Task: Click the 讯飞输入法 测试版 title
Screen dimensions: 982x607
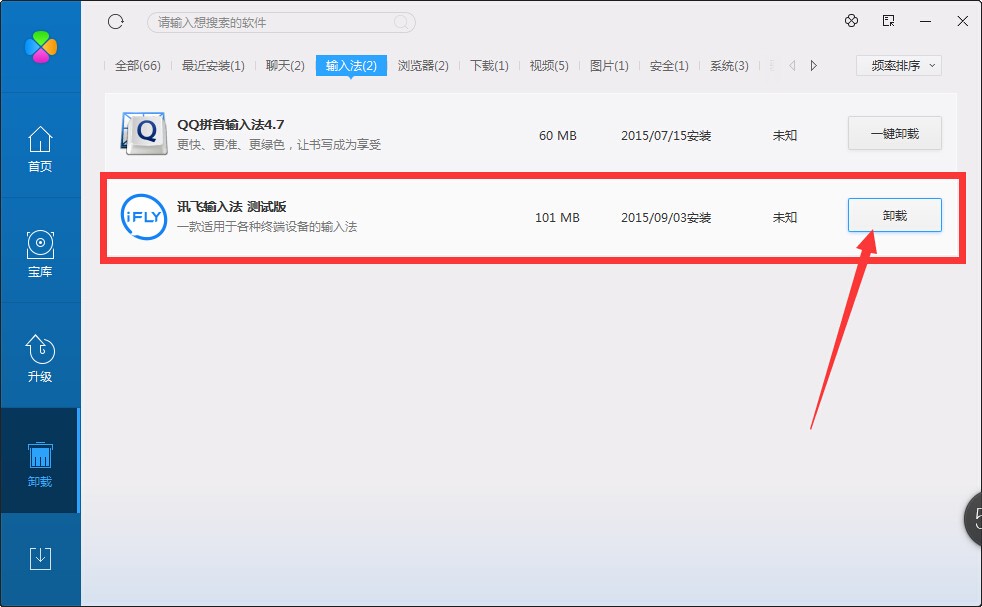Action: pos(232,207)
